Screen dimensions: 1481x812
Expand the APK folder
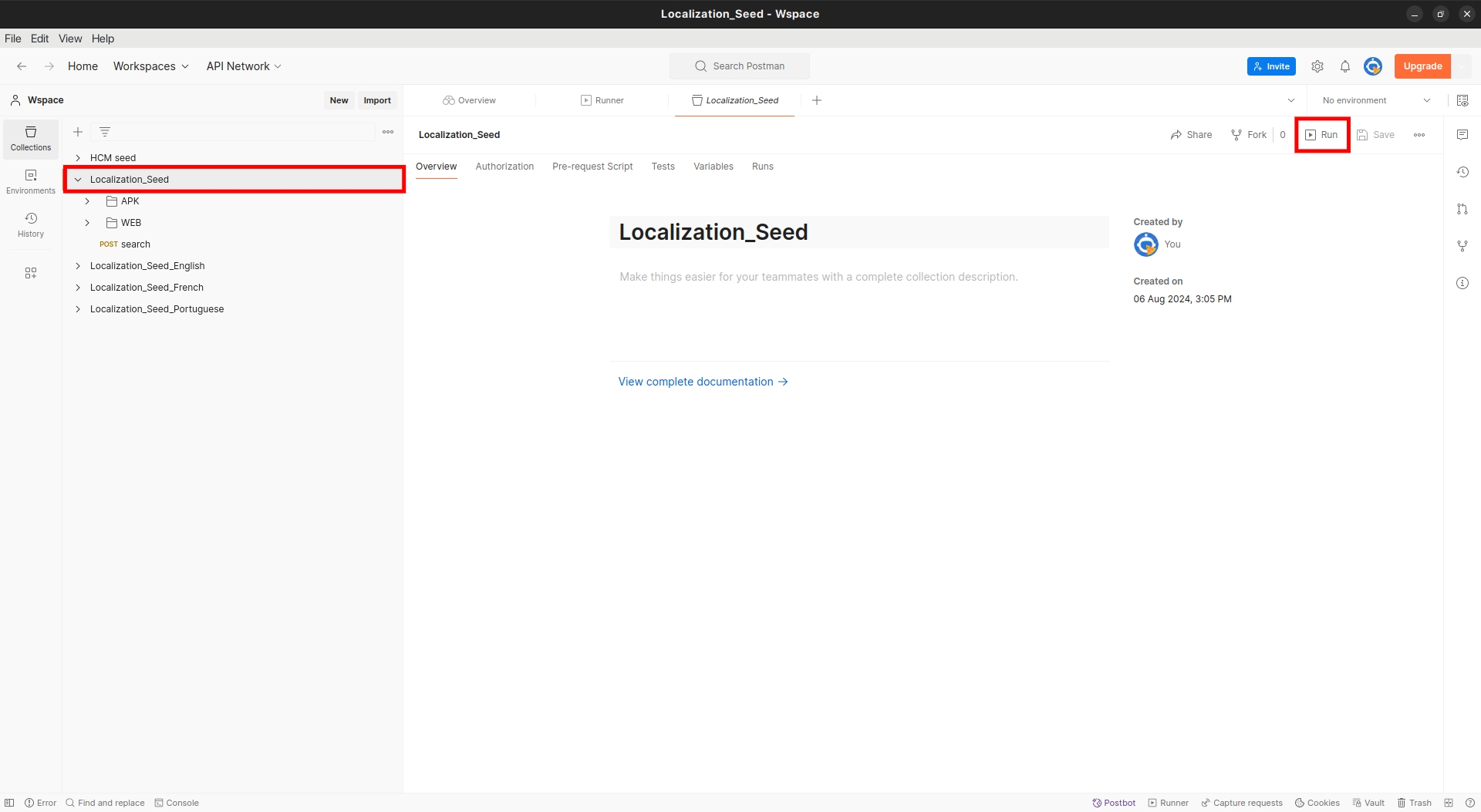pyautogui.click(x=87, y=201)
